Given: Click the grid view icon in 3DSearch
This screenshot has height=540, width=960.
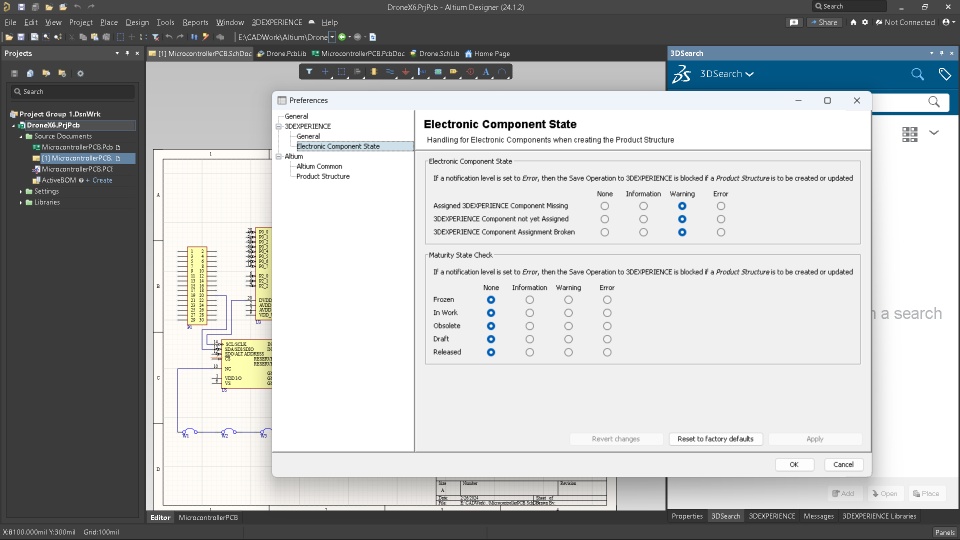Looking at the screenshot, I should pyautogui.click(x=909, y=133).
